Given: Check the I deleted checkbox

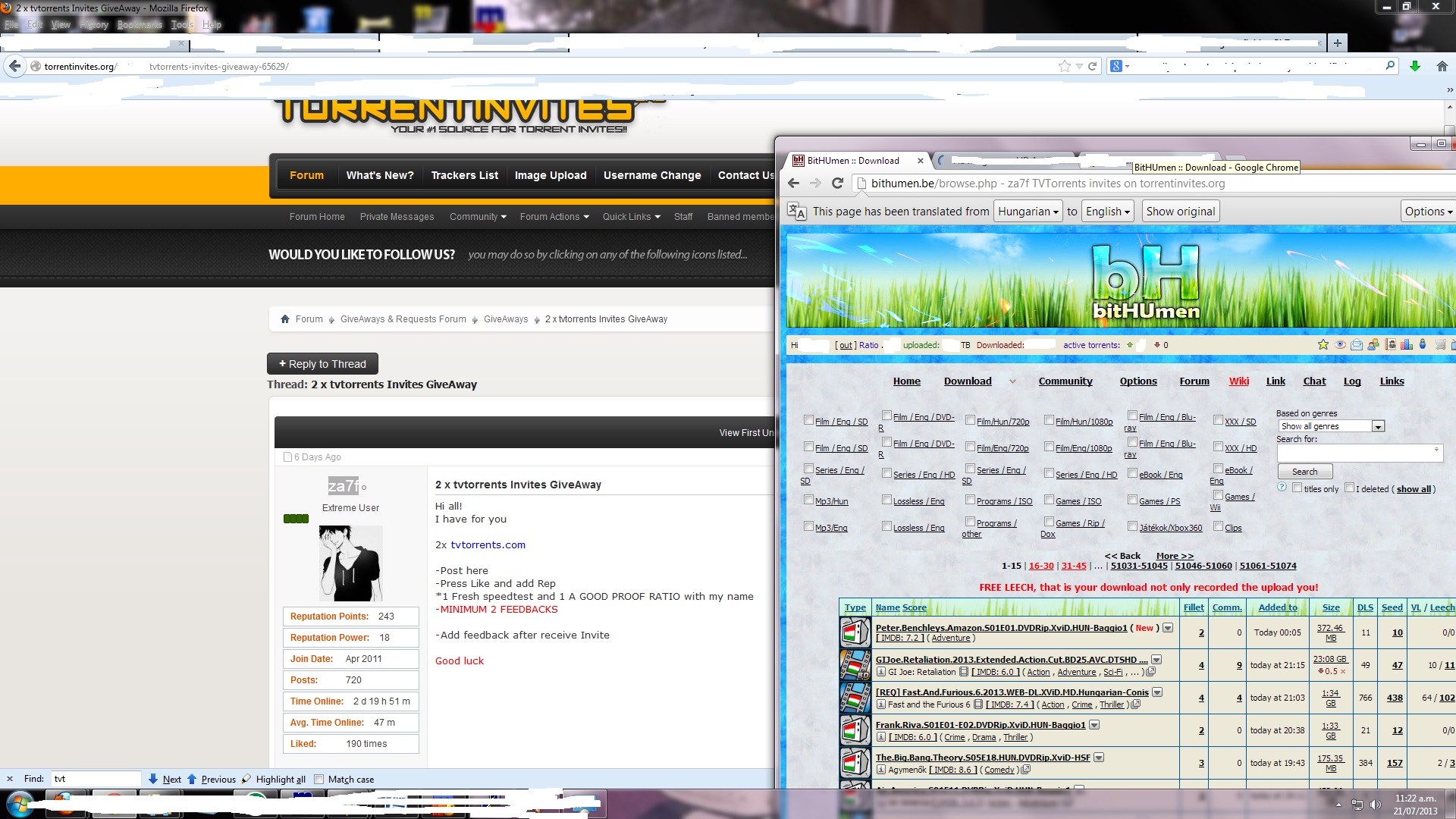Looking at the screenshot, I should click(x=1349, y=487).
